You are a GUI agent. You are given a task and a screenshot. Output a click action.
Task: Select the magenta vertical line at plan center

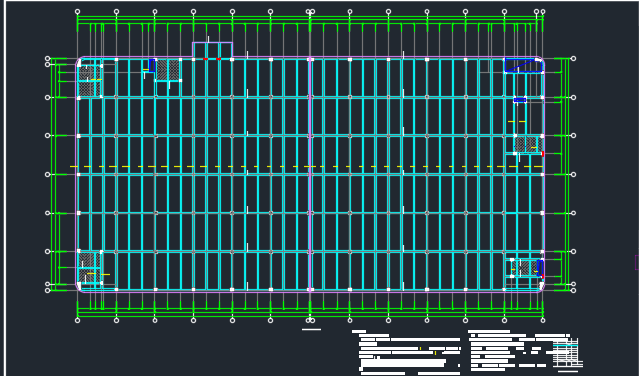pyautogui.click(x=311, y=174)
